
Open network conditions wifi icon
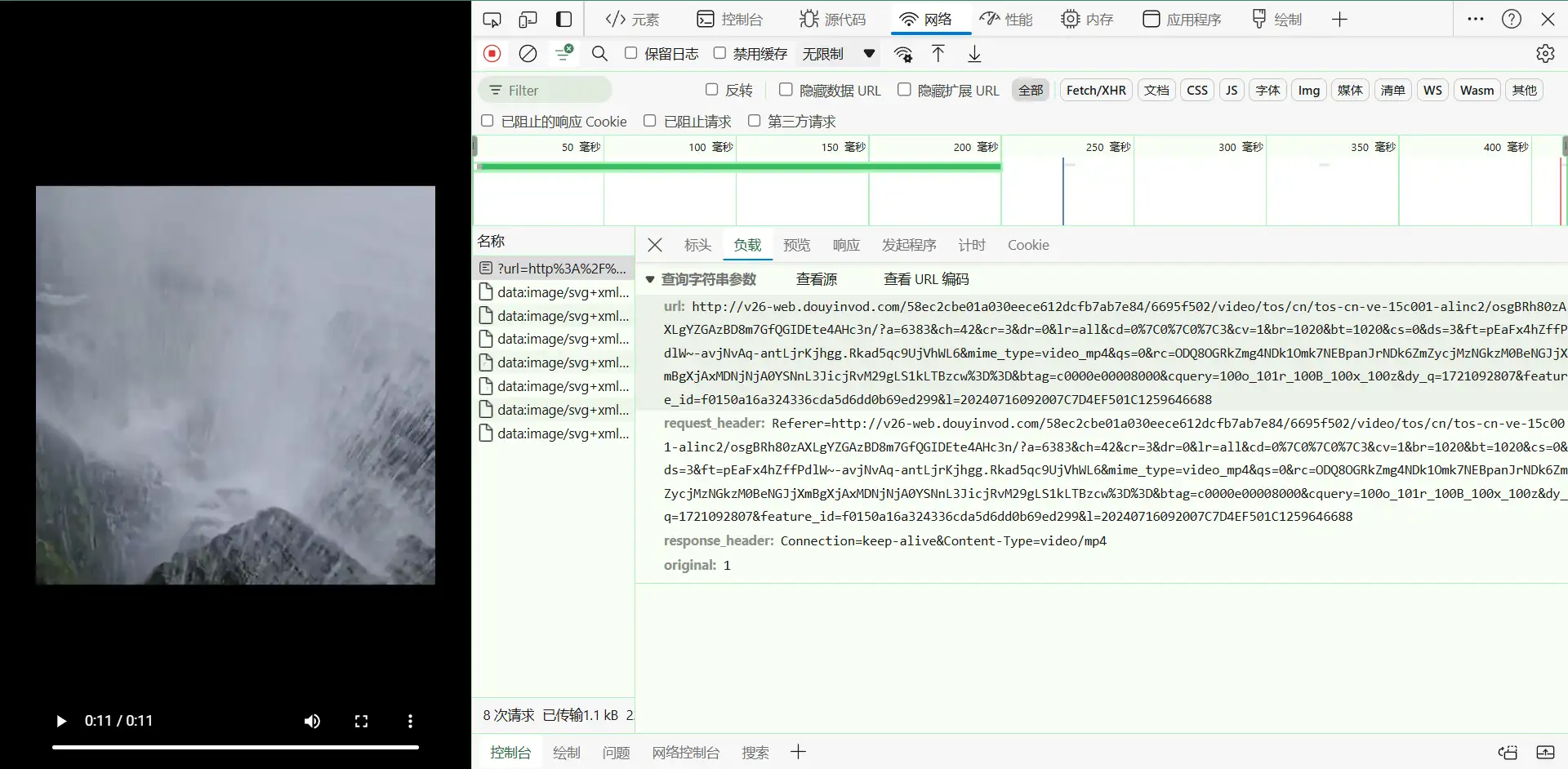click(x=902, y=54)
